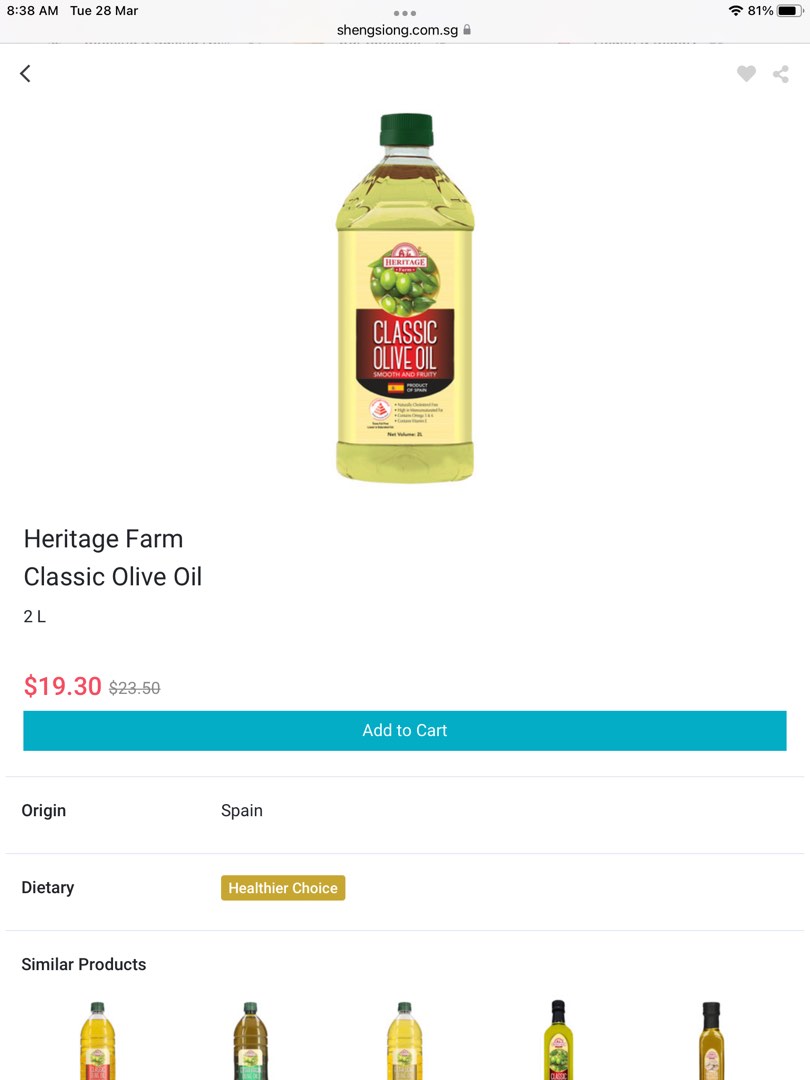
Task: Open the tab overflow dots above the address bar
Action: click(405, 13)
